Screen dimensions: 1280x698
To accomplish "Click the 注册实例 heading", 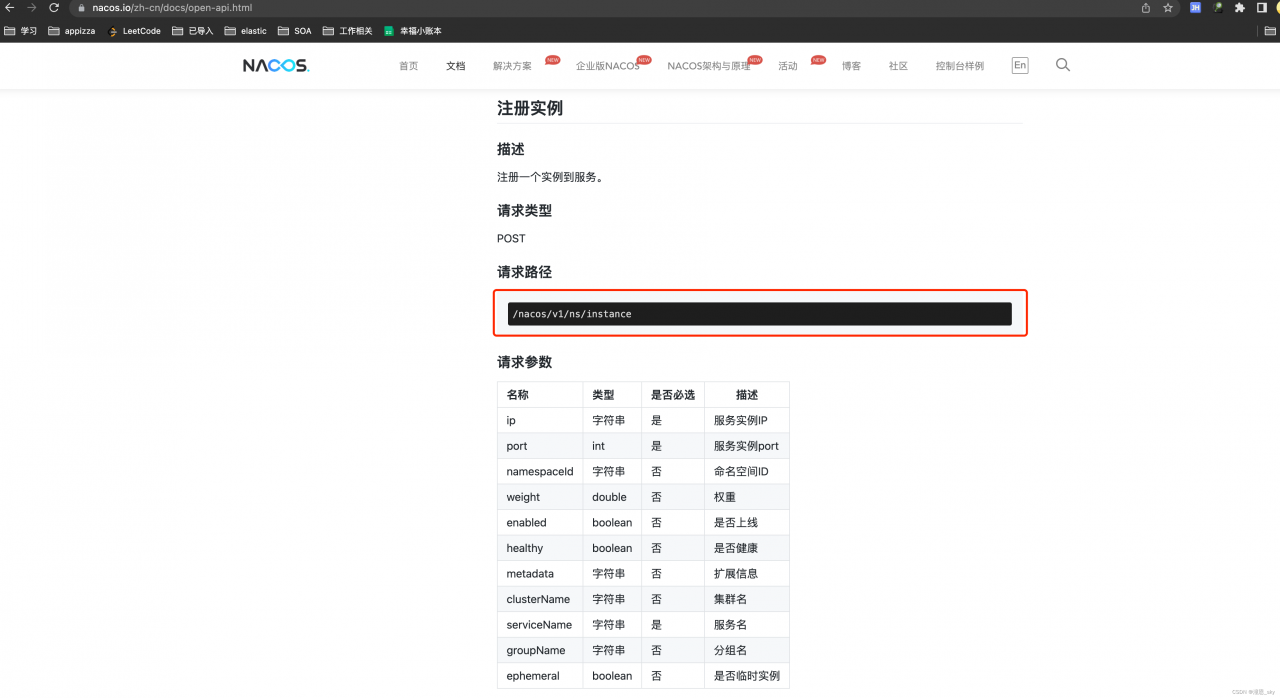I will 530,108.
